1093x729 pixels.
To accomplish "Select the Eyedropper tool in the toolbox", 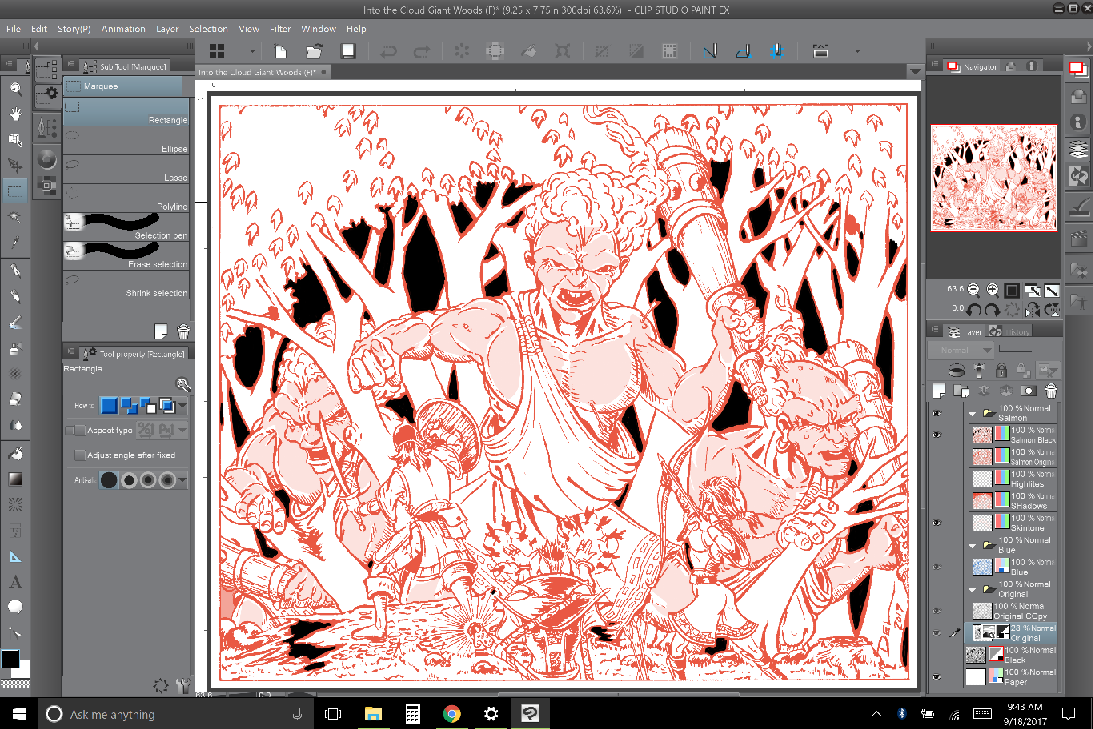I will pyautogui.click(x=15, y=243).
